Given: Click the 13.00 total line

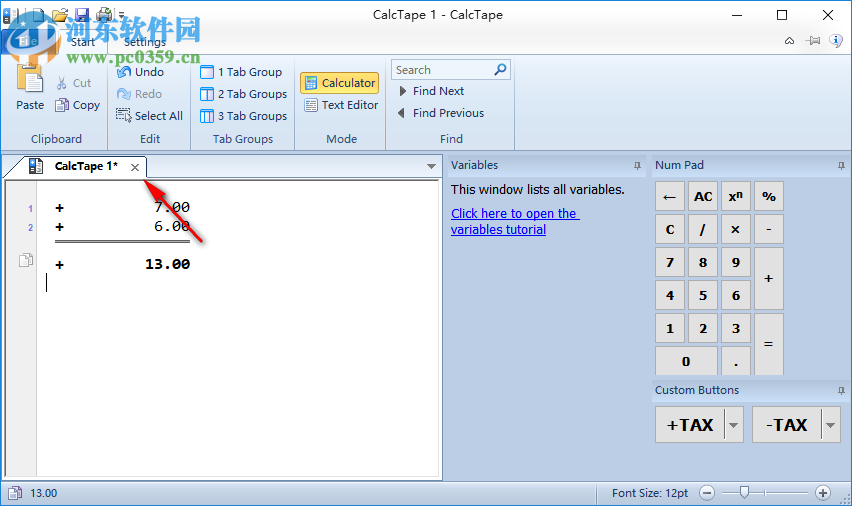Looking at the screenshot, I should (x=123, y=264).
